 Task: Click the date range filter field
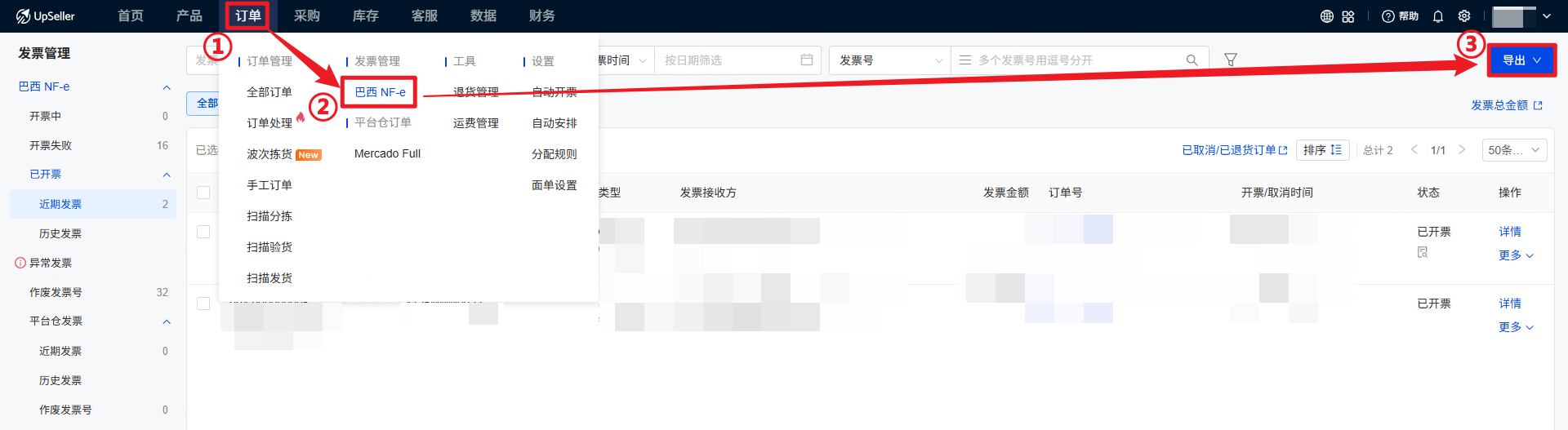click(x=729, y=60)
